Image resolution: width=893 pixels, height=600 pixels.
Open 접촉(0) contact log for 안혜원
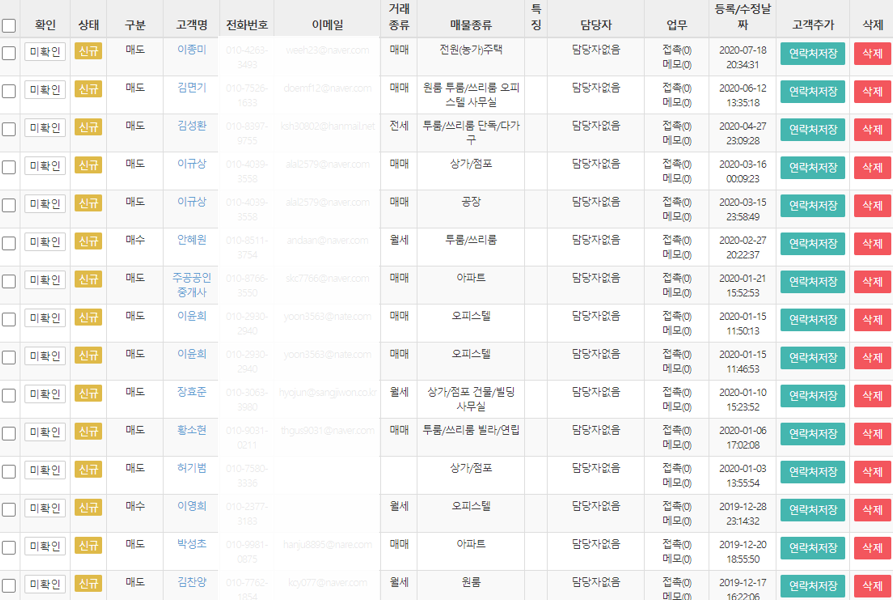tap(676, 237)
